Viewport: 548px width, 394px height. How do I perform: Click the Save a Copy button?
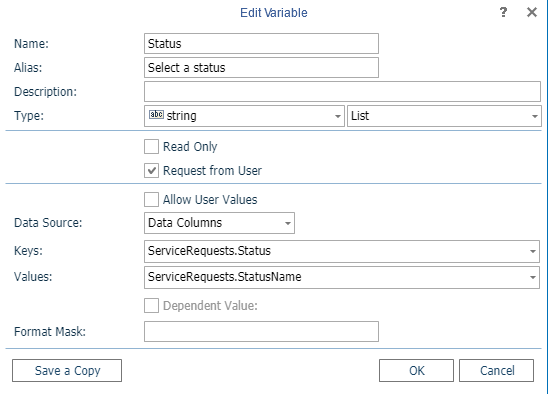click(x=67, y=371)
